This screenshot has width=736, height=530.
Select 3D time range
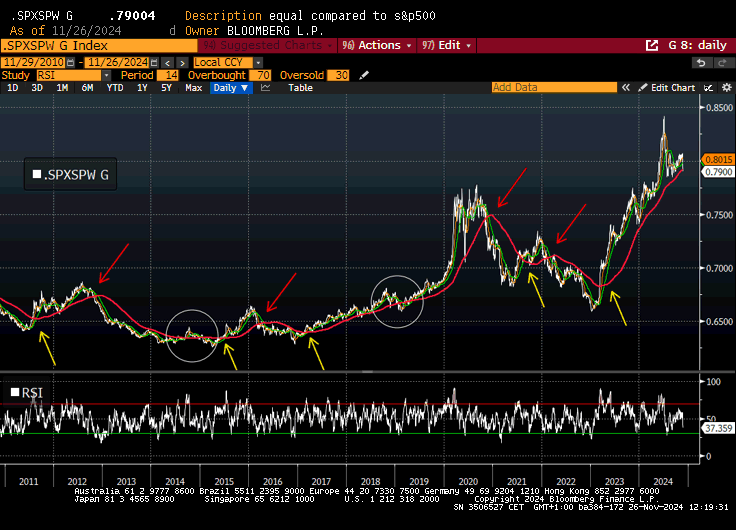click(x=37, y=88)
